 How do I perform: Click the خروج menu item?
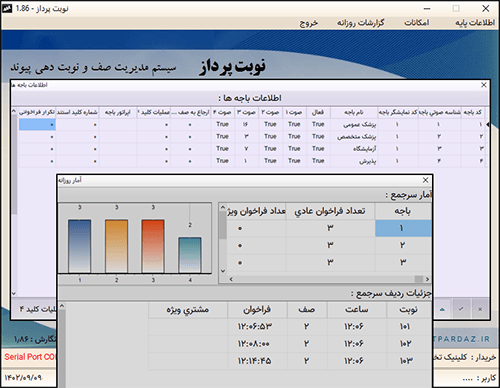click(x=309, y=23)
